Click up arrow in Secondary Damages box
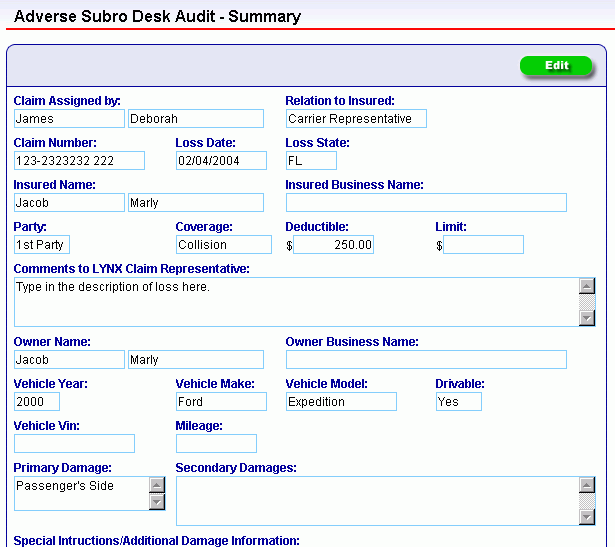 (x=587, y=485)
